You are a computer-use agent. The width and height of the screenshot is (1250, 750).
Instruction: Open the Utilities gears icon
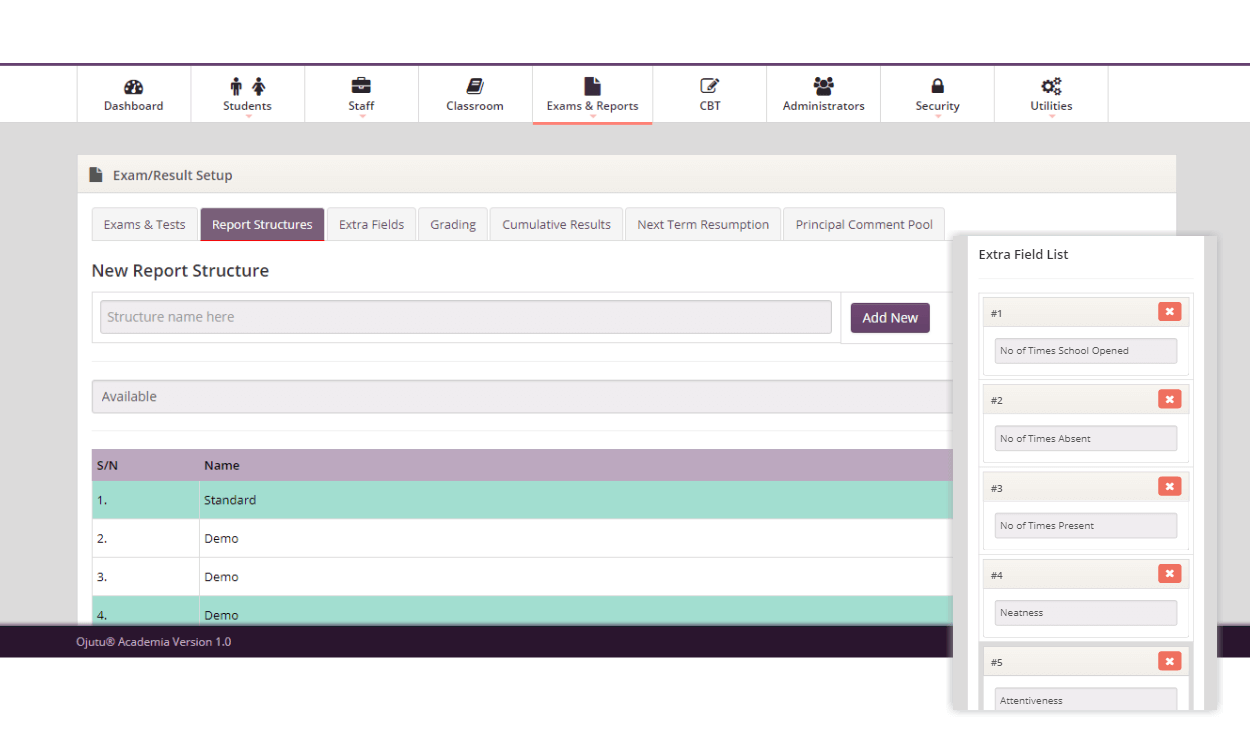(x=1051, y=87)
